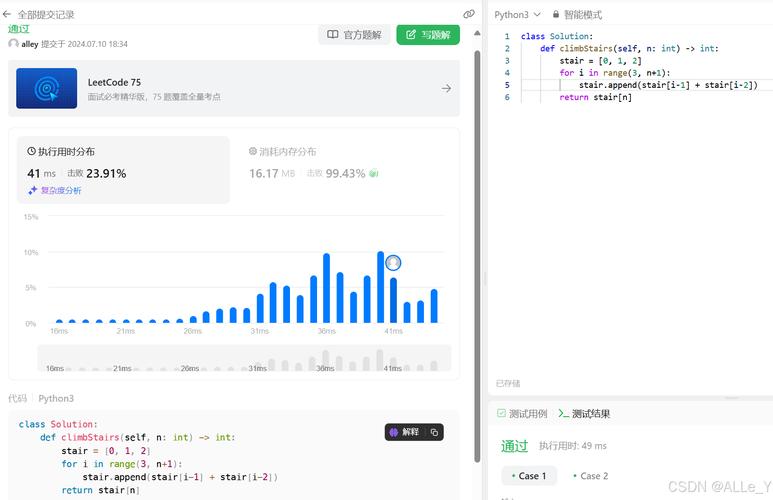Select the Case 2 result tab
Image resolution: width=773 pixels, height=500 pixels.
[x=590, y=476]
